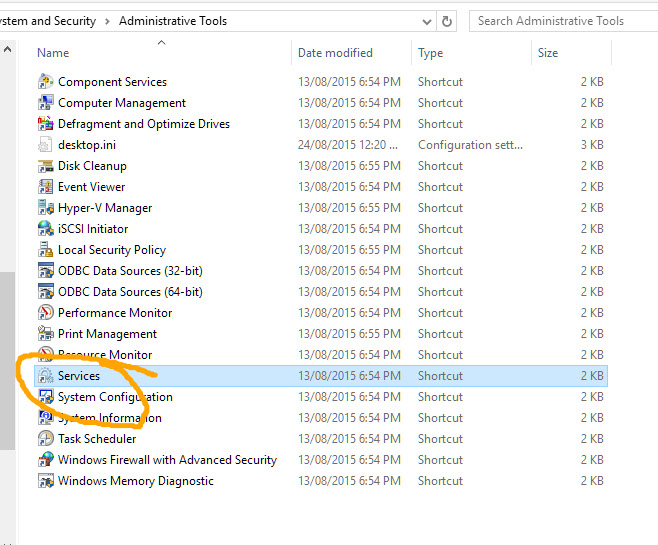Image resolution: width=658 pixels, height=545 pixels.
Task: Click the refresh button beside address bar
Action: [x=449, y=20]
